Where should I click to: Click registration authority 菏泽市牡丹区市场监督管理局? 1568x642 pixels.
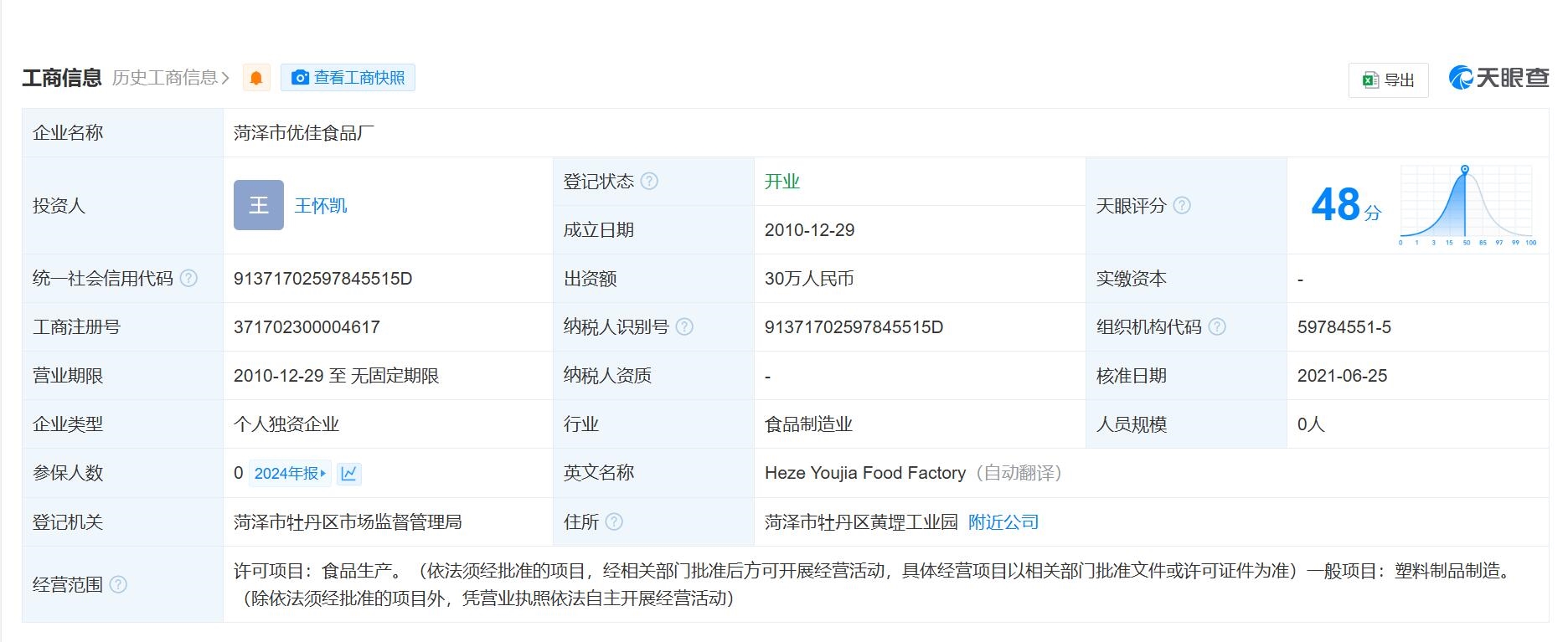coord(348,522)
